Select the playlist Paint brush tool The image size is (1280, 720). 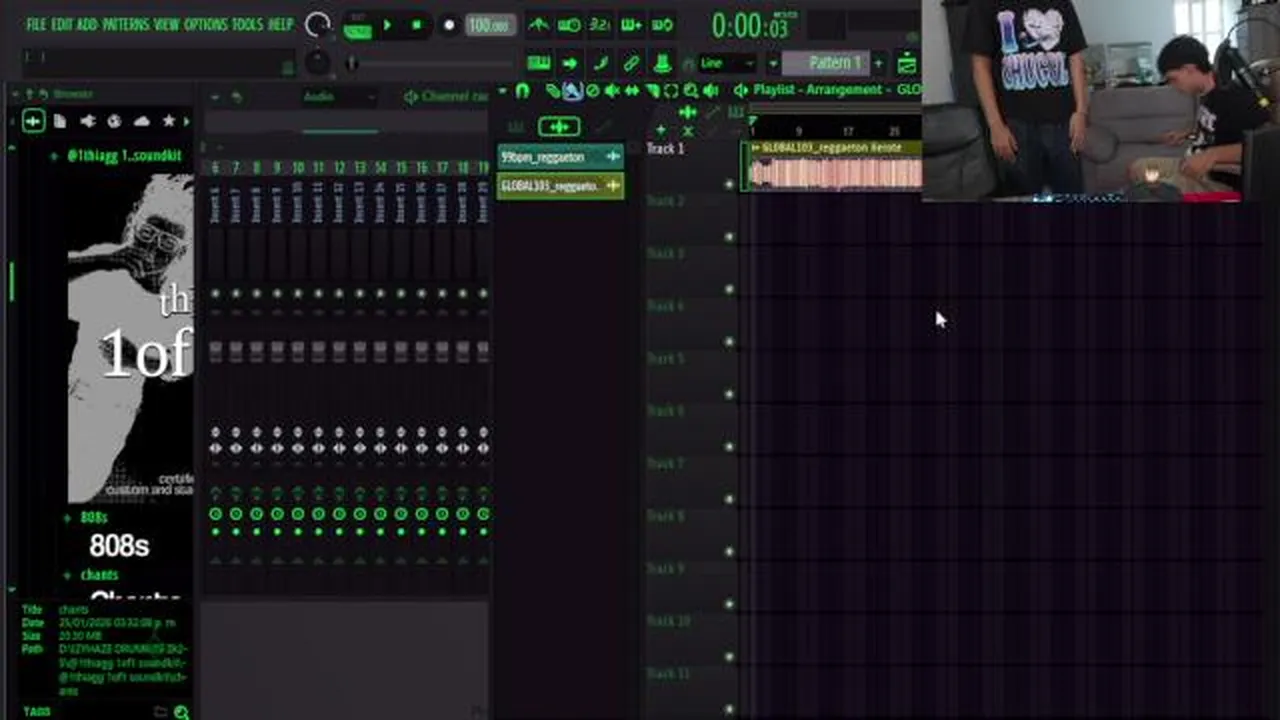click(x=572, y=91)
